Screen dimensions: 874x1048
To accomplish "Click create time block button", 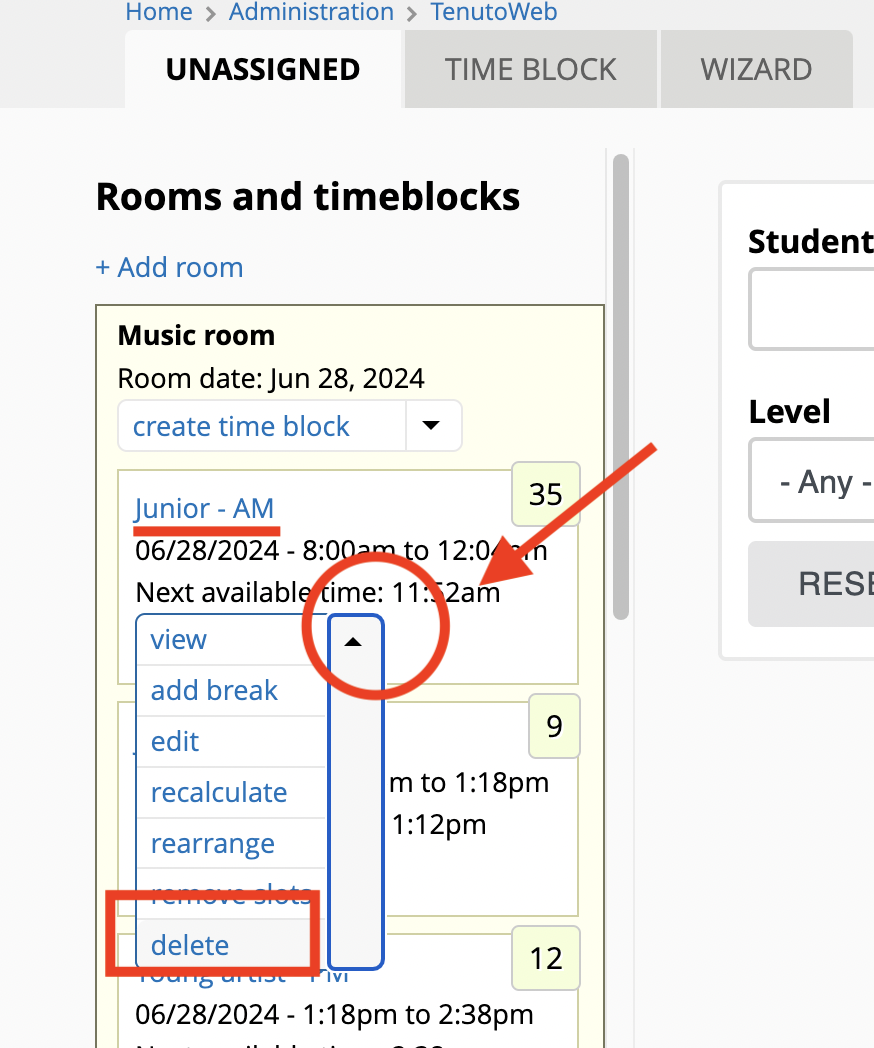I will coord(241,426).
